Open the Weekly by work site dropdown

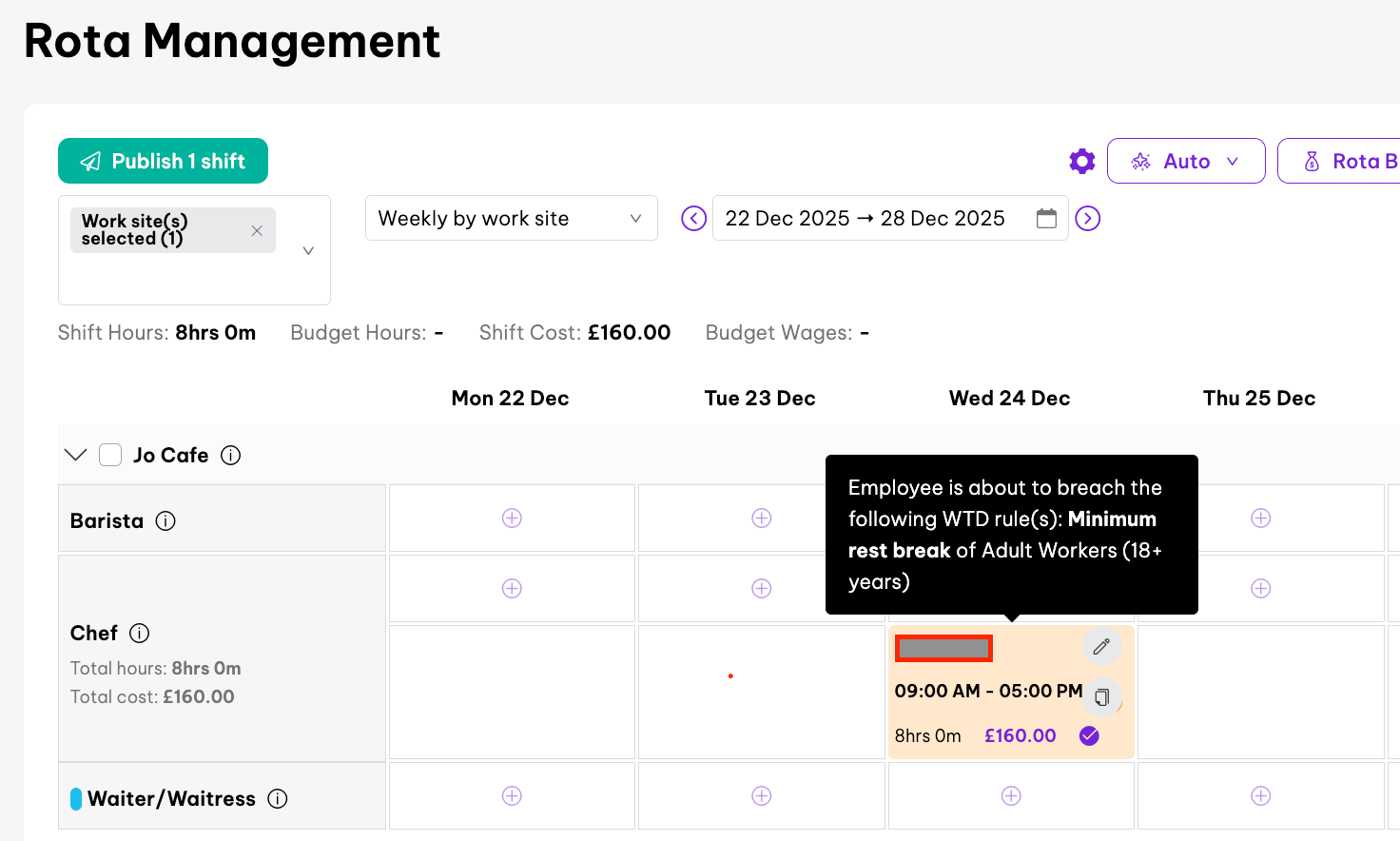(x=511, y=219)
